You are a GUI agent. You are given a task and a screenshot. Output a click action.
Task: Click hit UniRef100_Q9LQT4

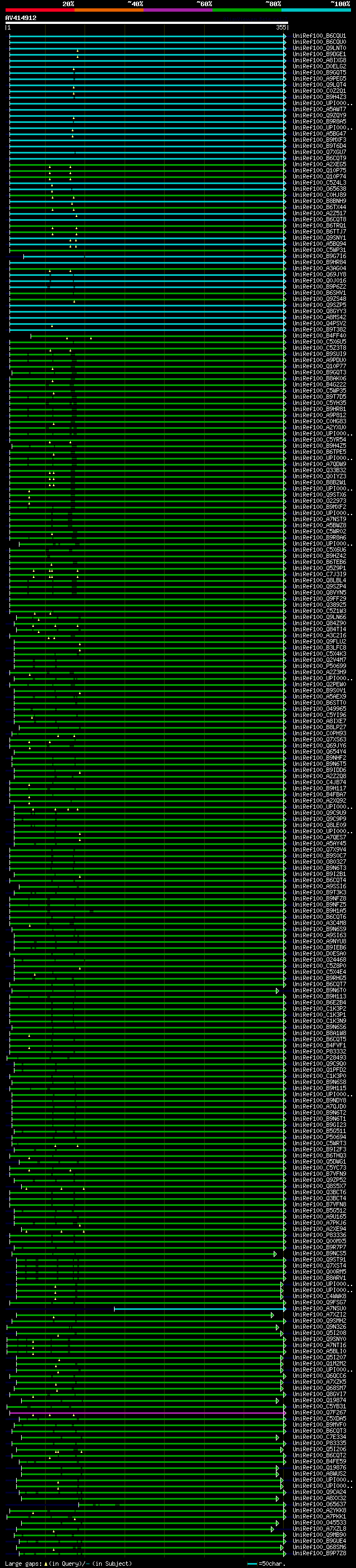pyautogui.click(x=319, y=85)
